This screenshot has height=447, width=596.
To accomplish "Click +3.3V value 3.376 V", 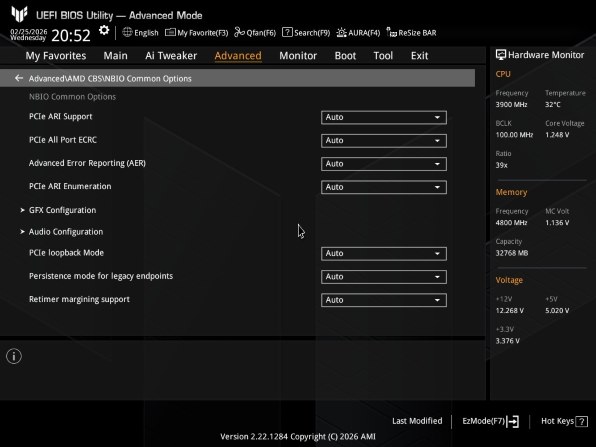I will (x=507, y=341).
